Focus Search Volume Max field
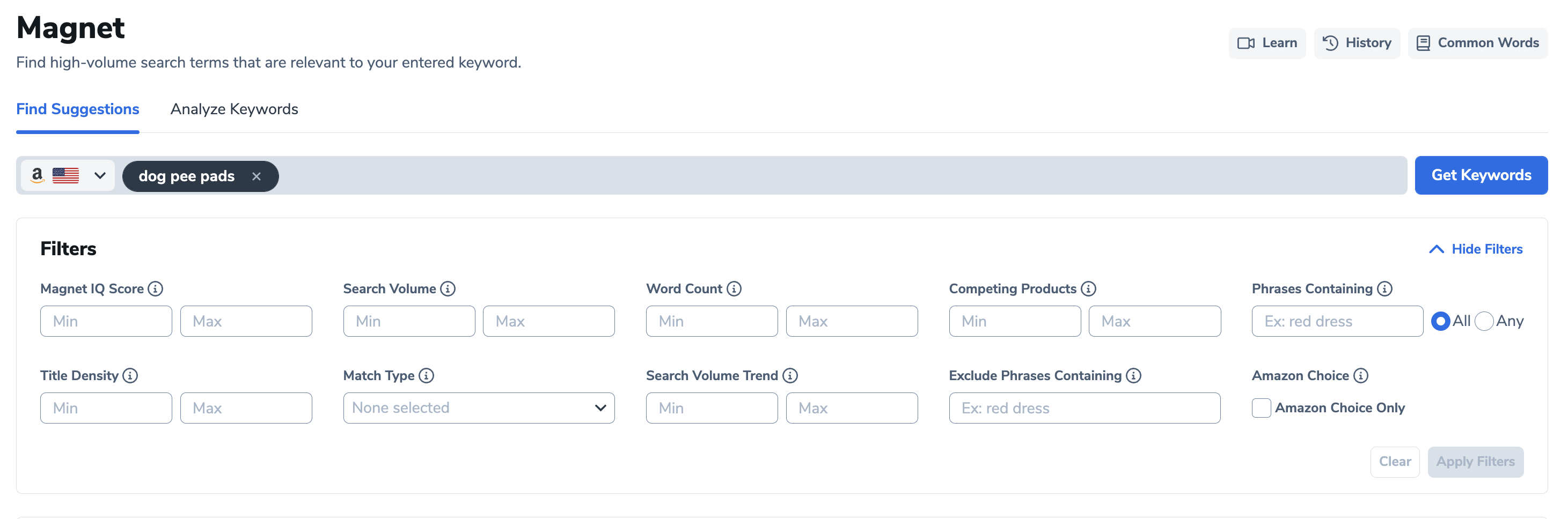The height and width of the screenshot is (519, 1568). 548,321
